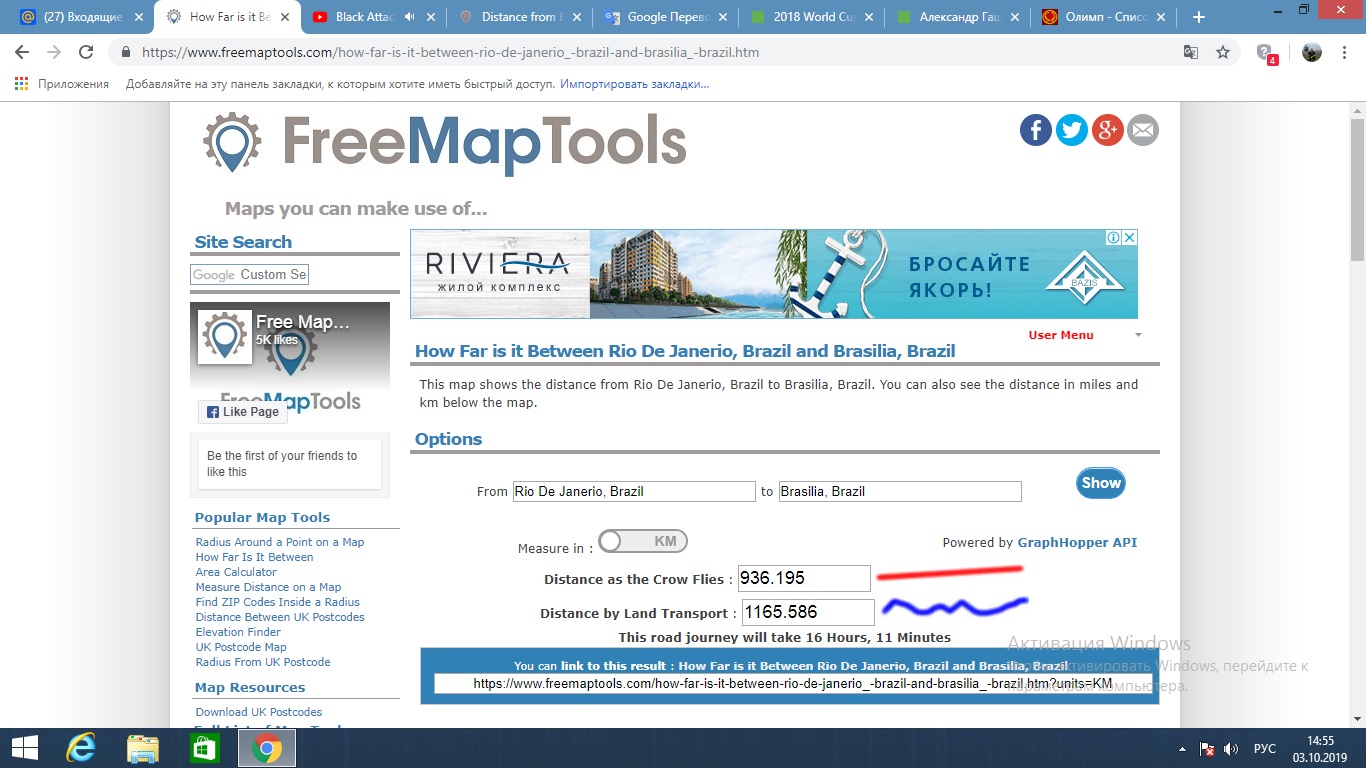Open the Twitter share icon
The image size is (1366, 768).
click(x=1072, y=130)
